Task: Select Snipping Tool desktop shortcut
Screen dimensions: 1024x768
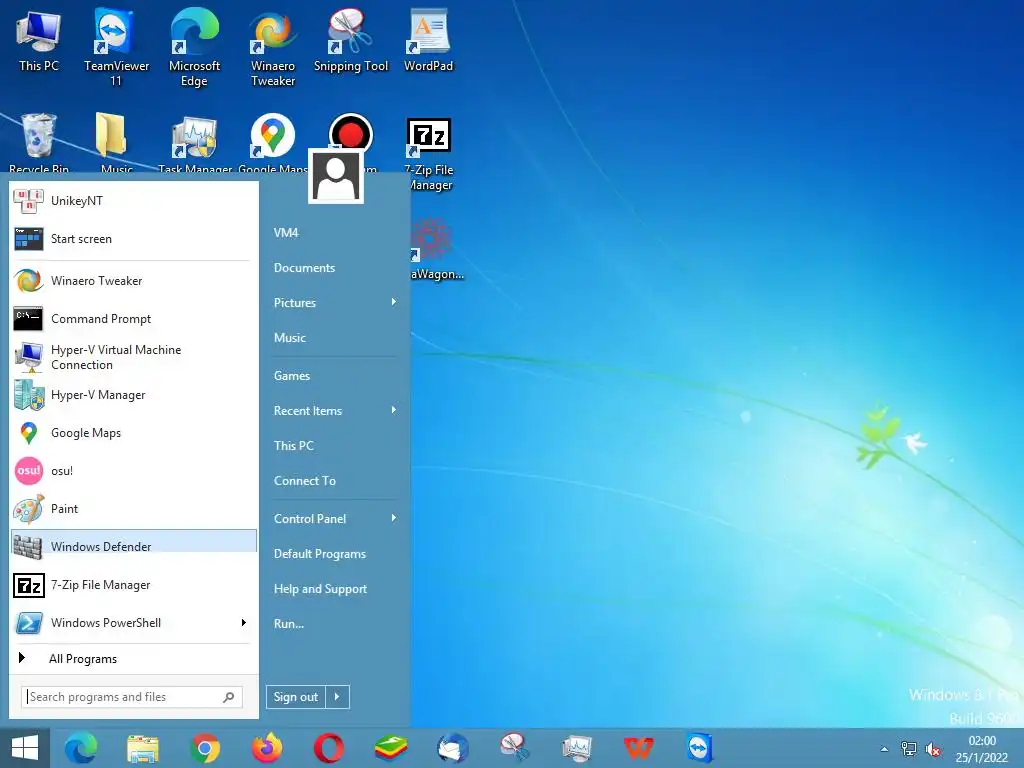Action: point(351,40)
